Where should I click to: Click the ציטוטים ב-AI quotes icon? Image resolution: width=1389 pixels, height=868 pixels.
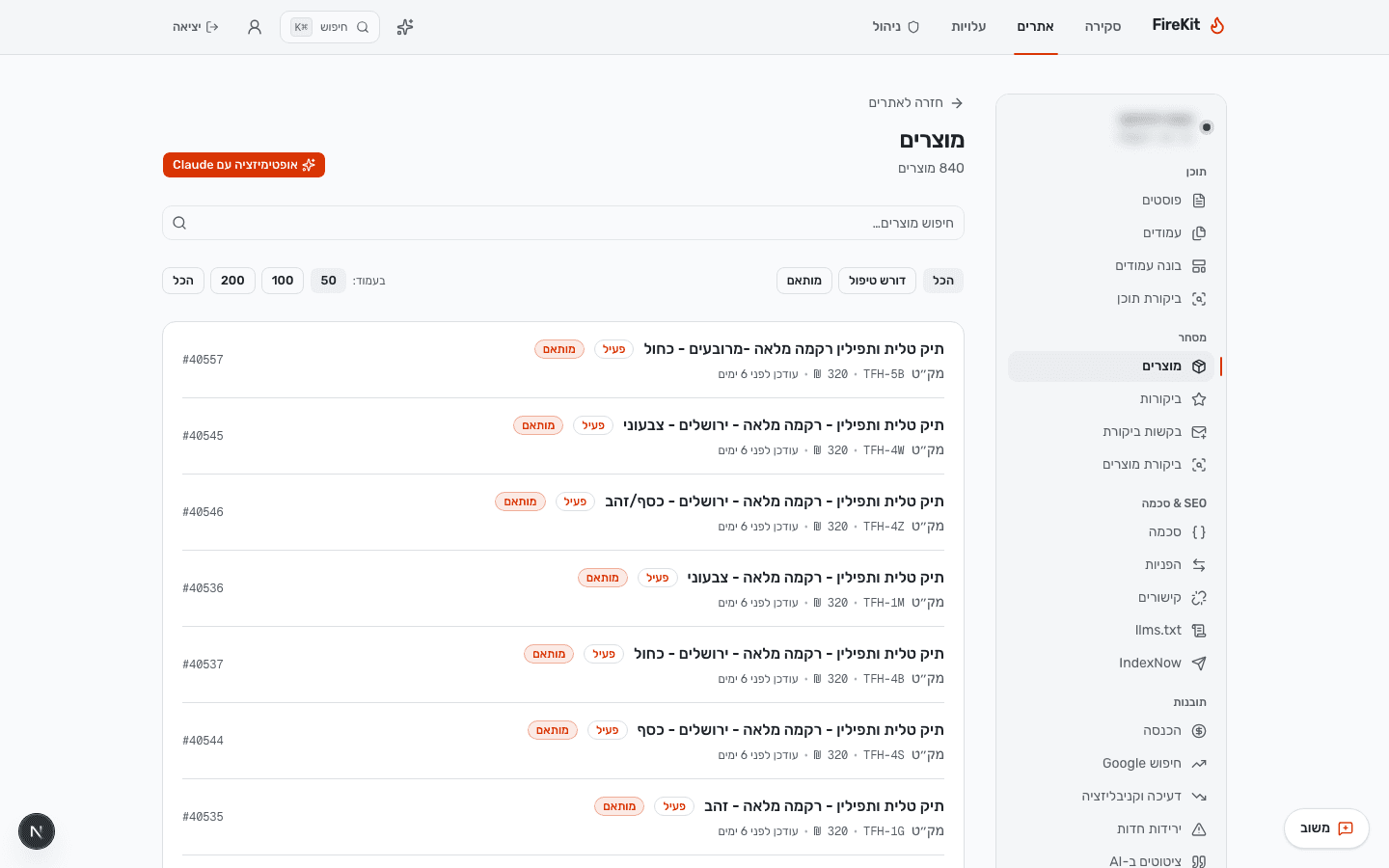1199,860
